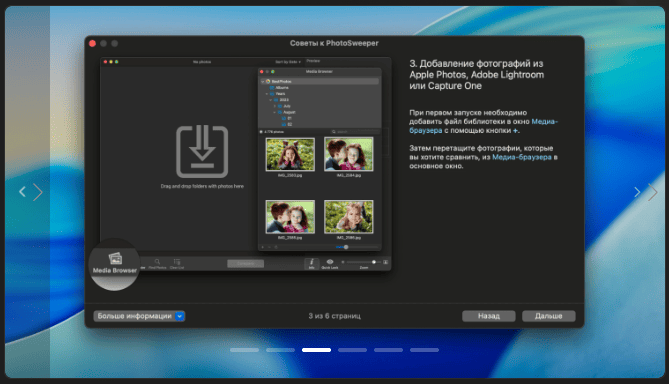Click the Назад button
The image size is (669, 384).
(489, 316)
